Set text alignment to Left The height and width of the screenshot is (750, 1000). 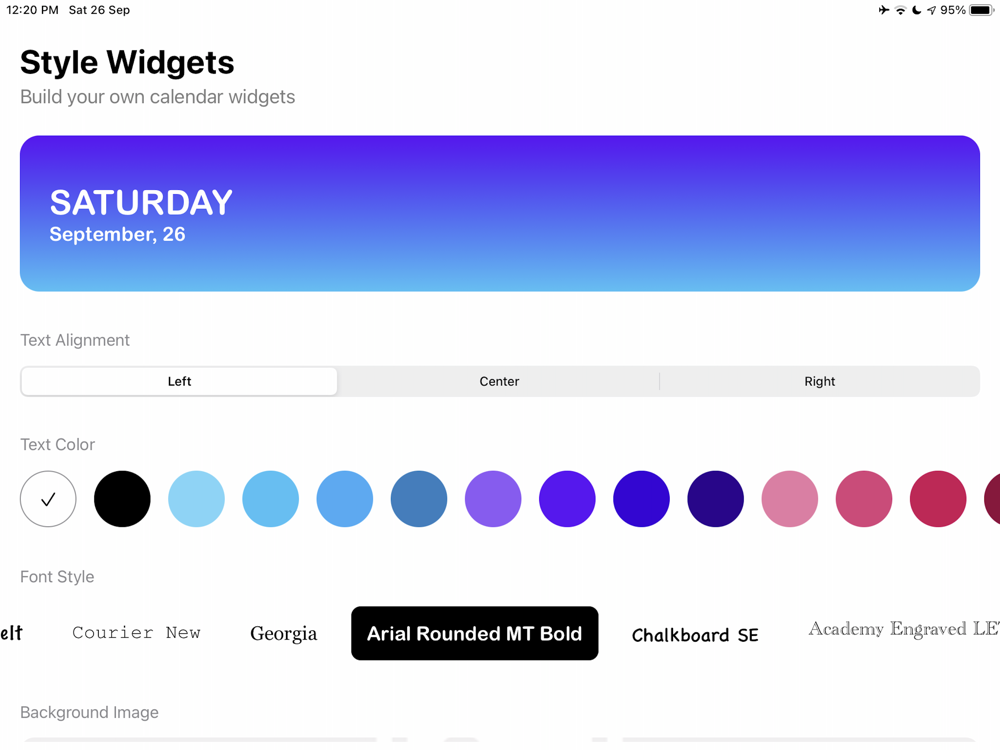pos(179,381)
